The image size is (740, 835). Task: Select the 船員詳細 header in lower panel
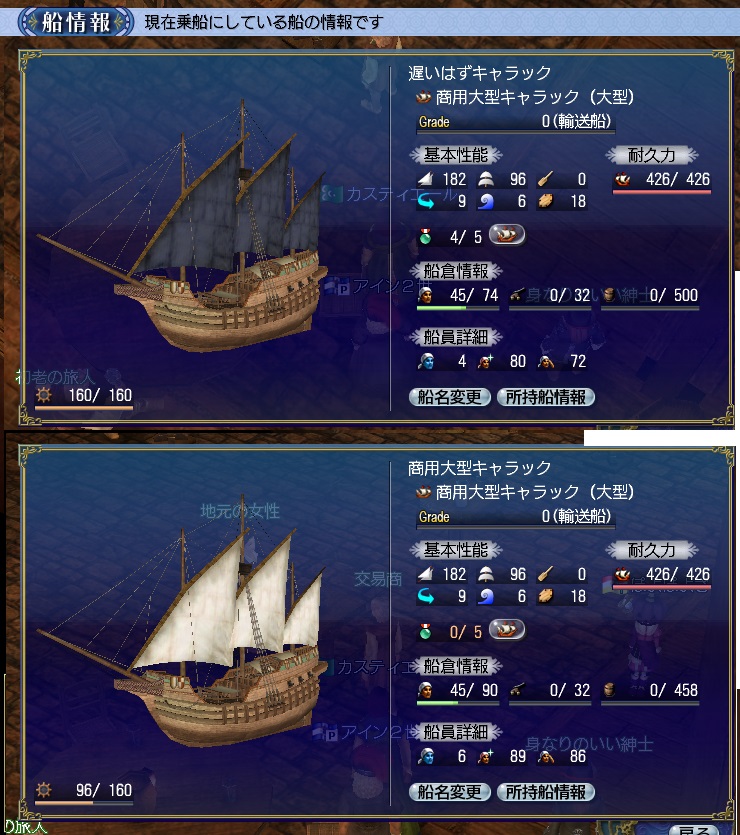pos(456,732)
